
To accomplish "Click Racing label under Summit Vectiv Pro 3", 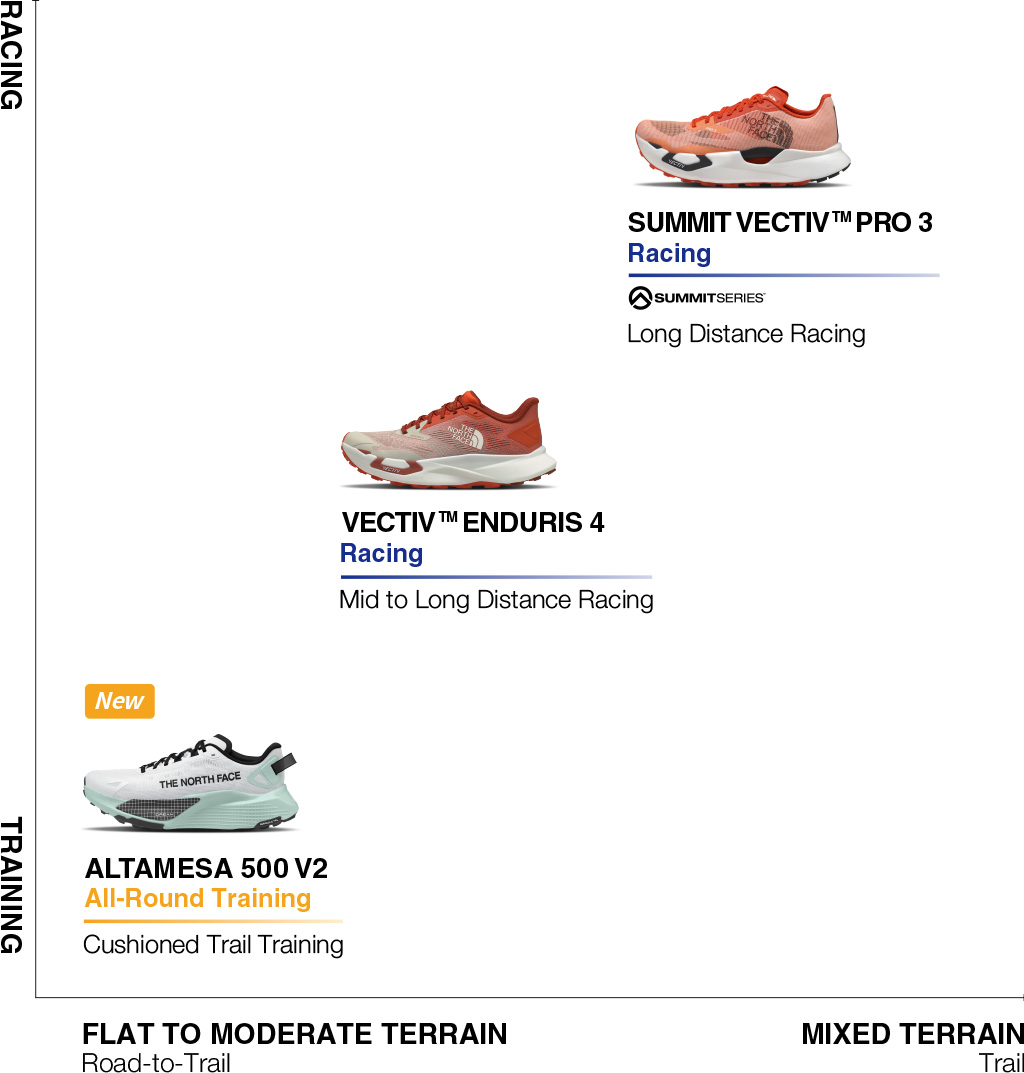I will [x=669, y=253].
